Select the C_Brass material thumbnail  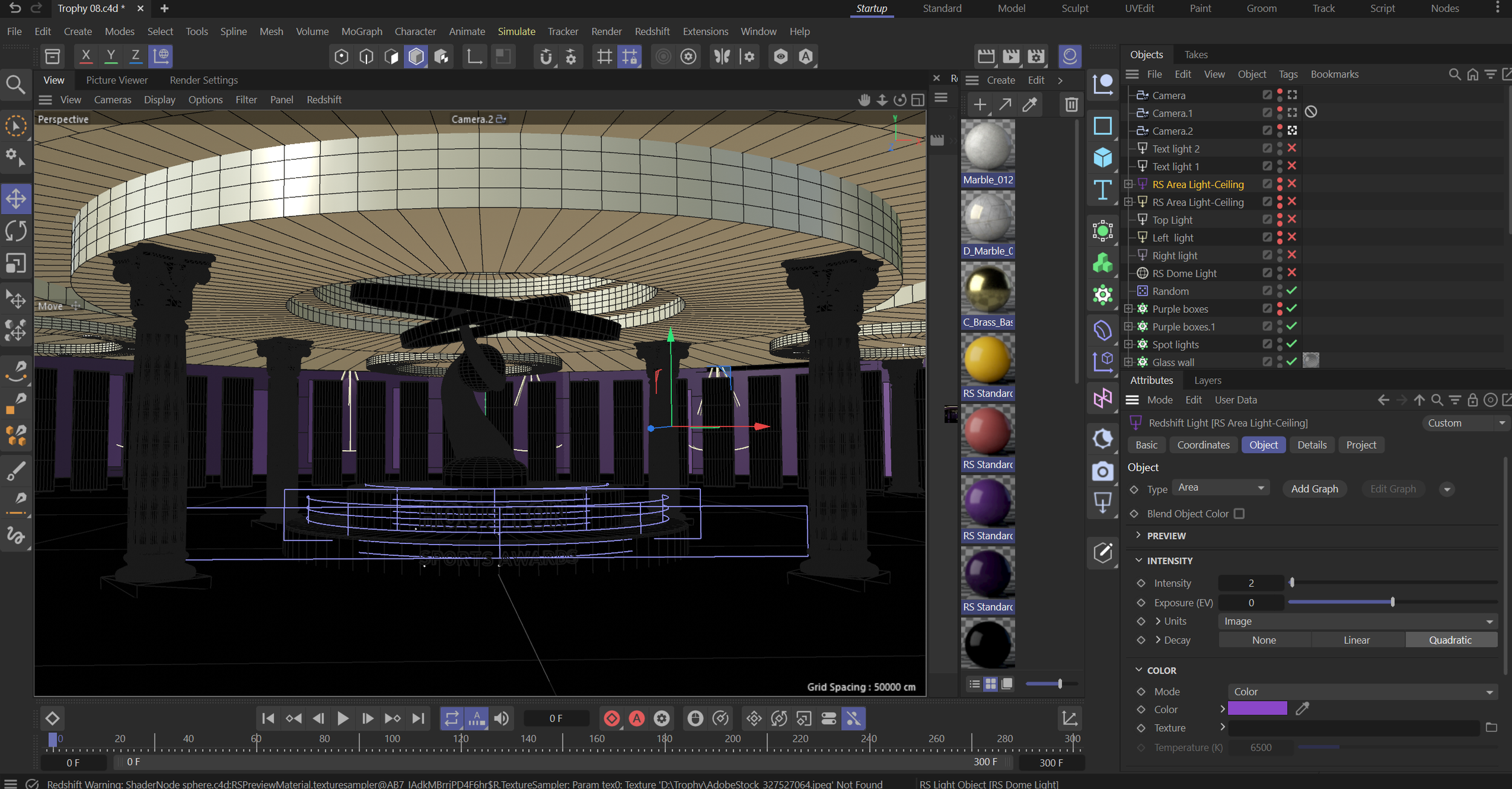click(988, 290)
